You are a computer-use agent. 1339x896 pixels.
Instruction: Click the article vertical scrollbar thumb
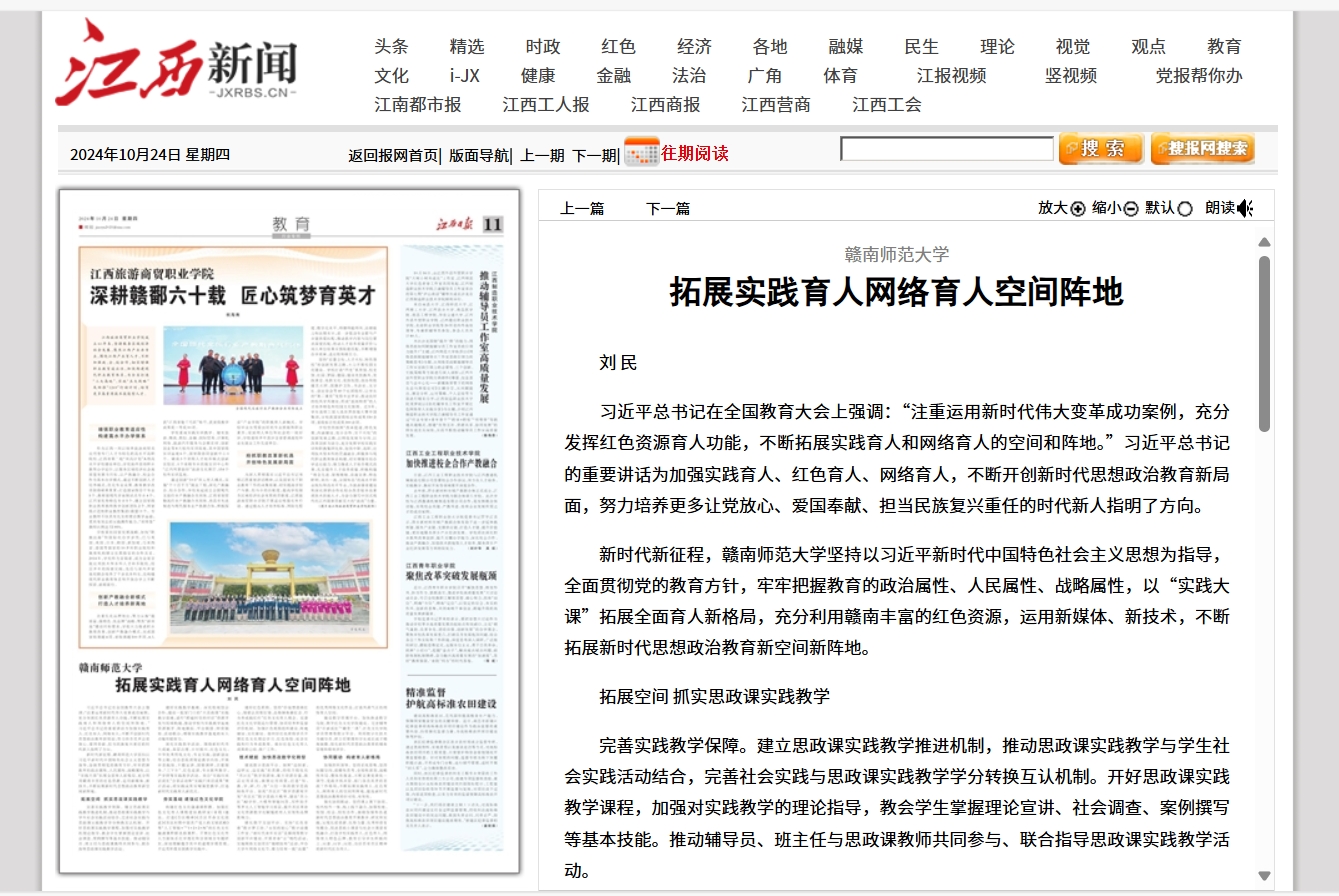pyautogui.click(x=1264, y=343)
